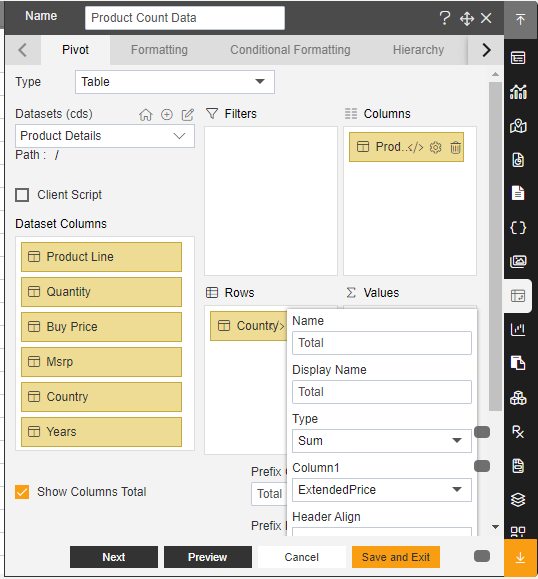Edit the dataset using the pencil icon
538x579 pixels.
(x=188, y=115)
